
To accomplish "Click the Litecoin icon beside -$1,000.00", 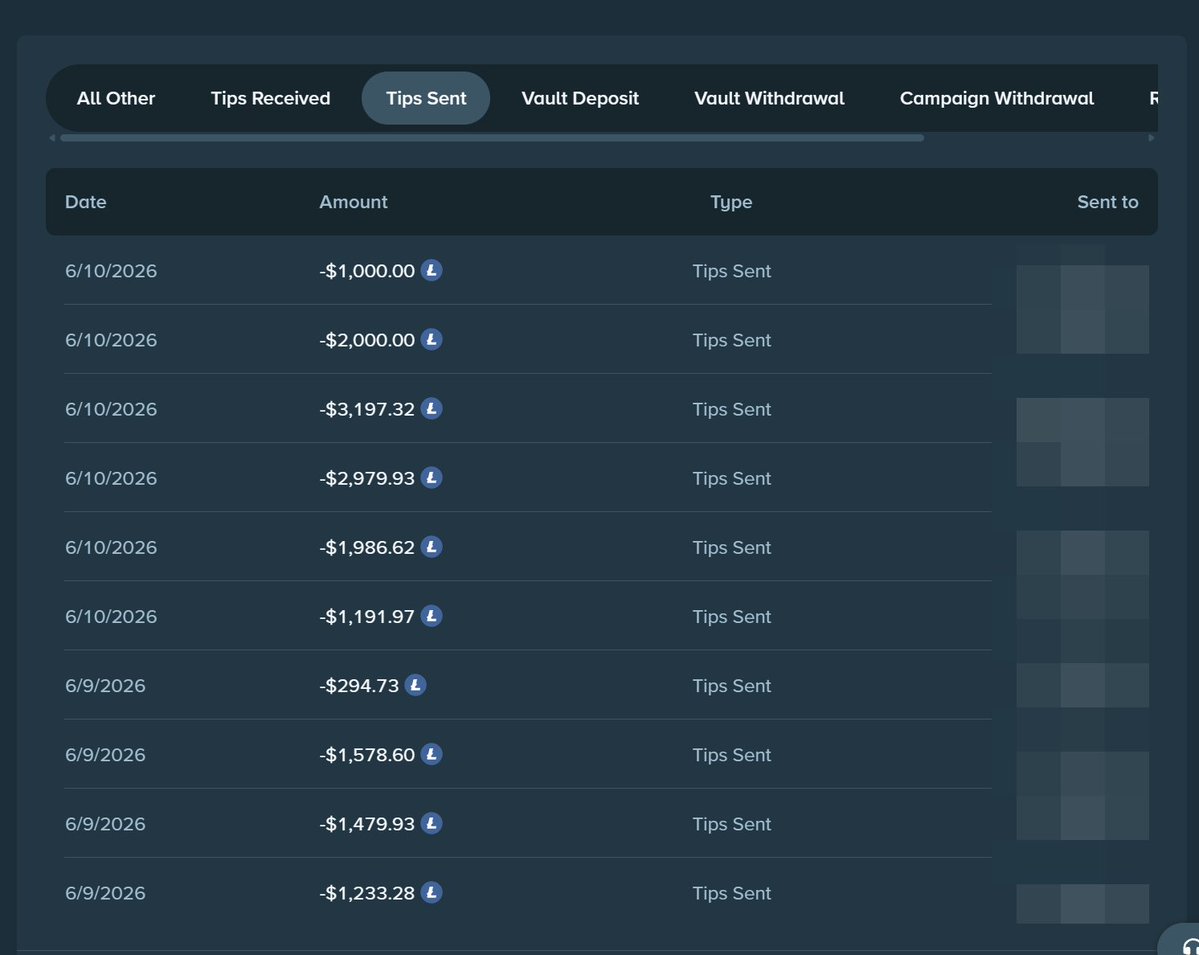I will click(431, 271).
